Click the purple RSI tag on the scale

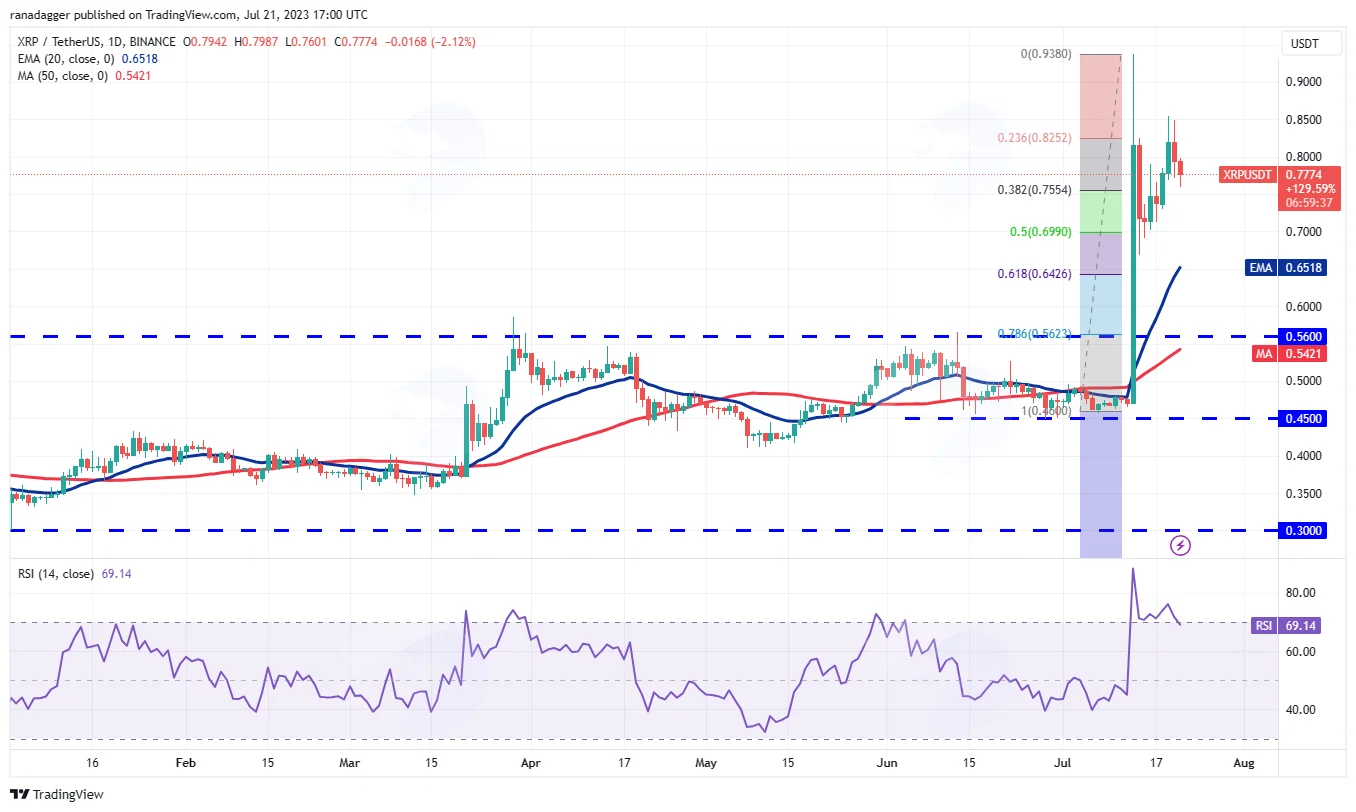pyautogui.click(x=1264, y=626)
